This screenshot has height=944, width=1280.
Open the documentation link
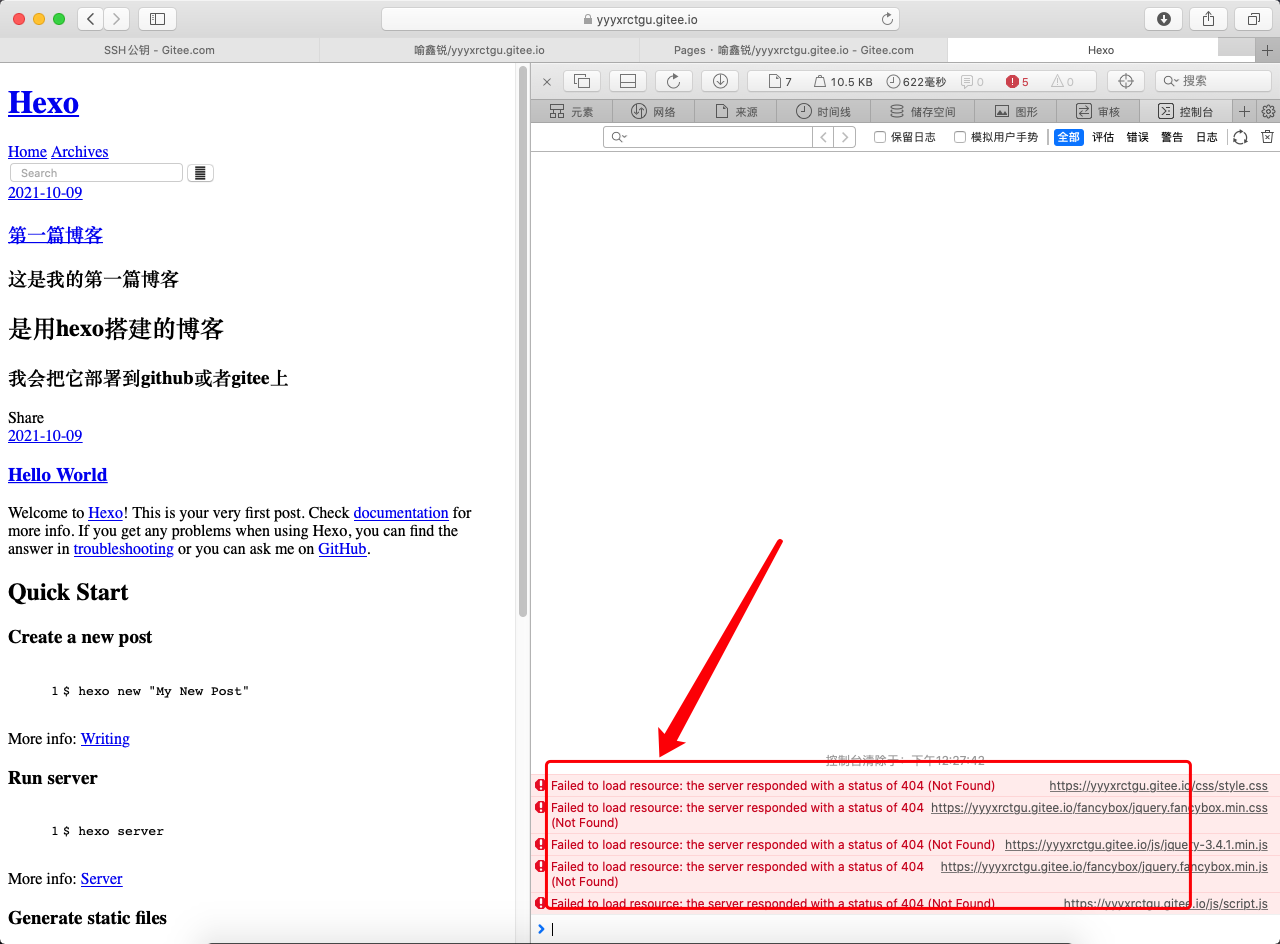(400, 513)
